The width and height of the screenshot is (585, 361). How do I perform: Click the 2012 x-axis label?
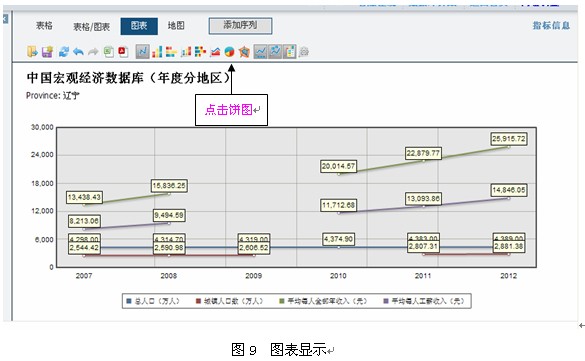(x=509, y=276)
